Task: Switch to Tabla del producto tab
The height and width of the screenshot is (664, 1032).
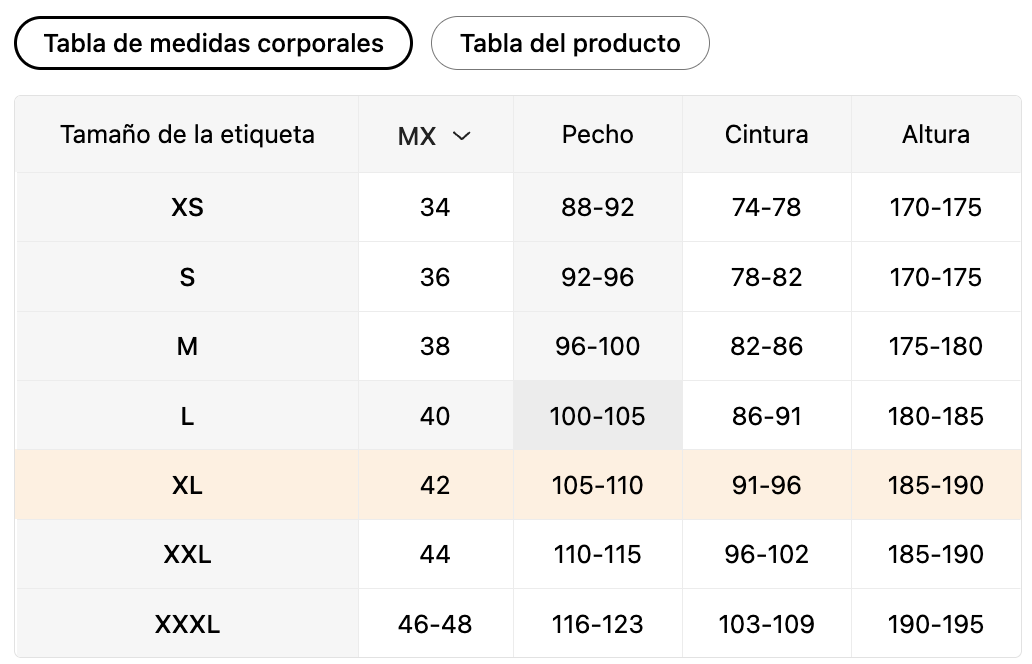Action: [x=570, y=43]
